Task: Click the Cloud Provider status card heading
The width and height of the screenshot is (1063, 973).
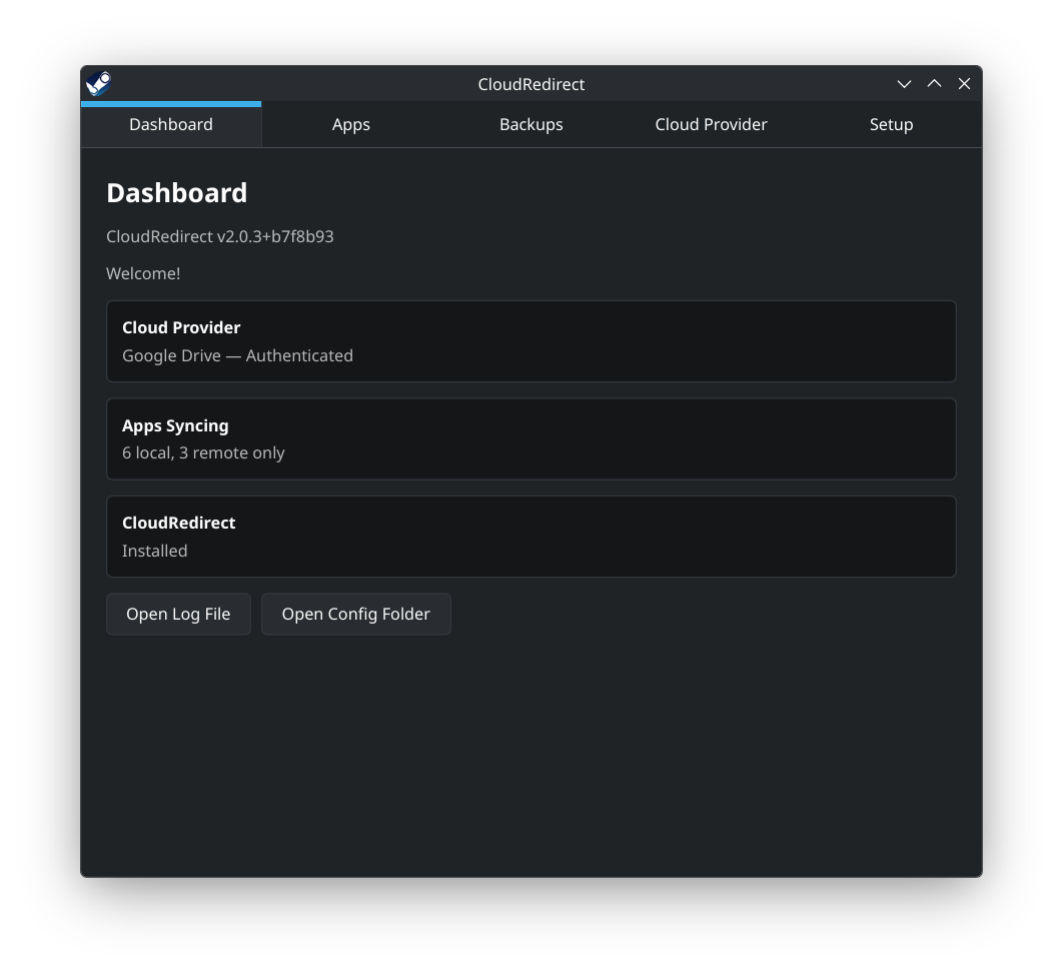Action: tap(182, 328)
